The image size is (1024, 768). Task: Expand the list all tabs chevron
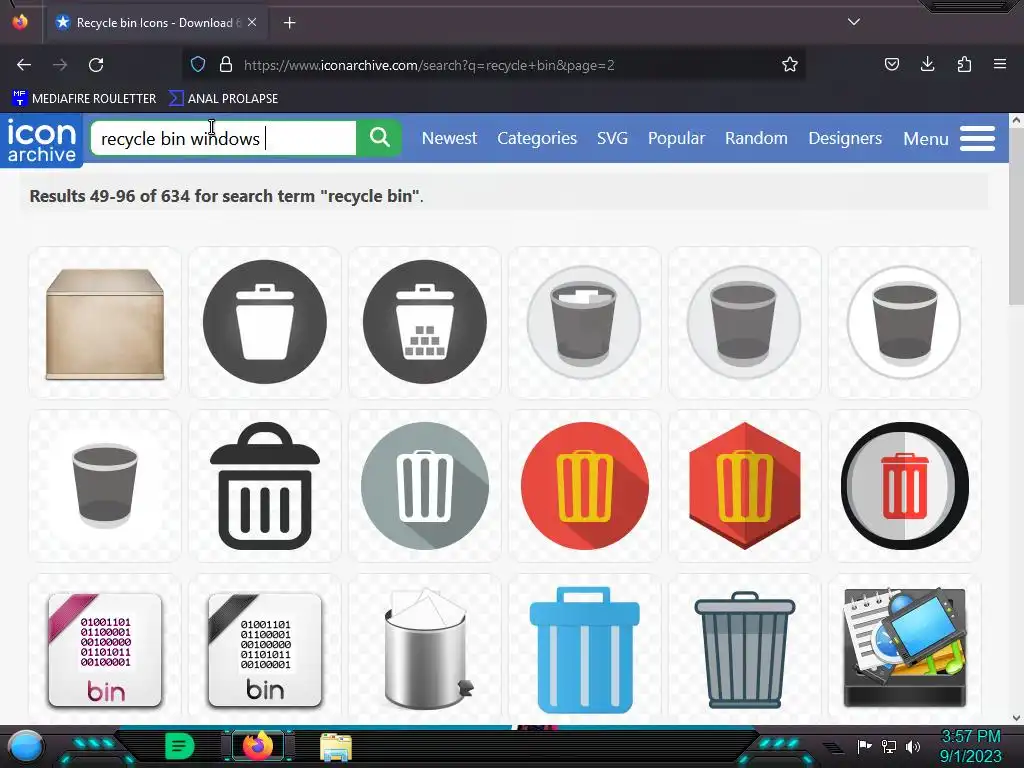pyautogui.click(x=854, y=22)
